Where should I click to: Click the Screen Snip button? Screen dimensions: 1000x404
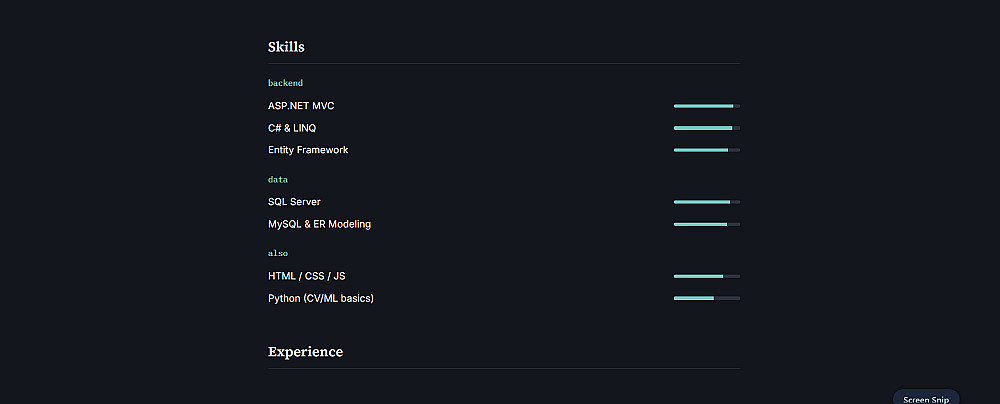[x=926, y=398]
